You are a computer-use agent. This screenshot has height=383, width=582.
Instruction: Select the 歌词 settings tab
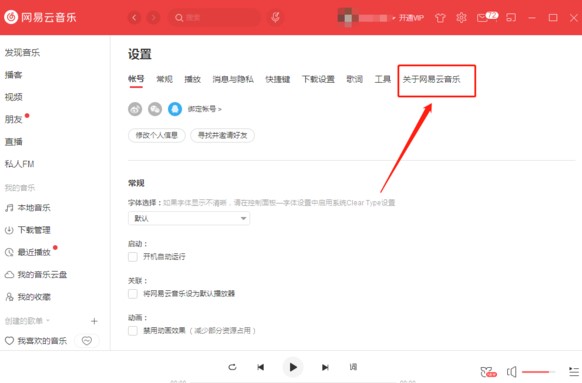354,79
